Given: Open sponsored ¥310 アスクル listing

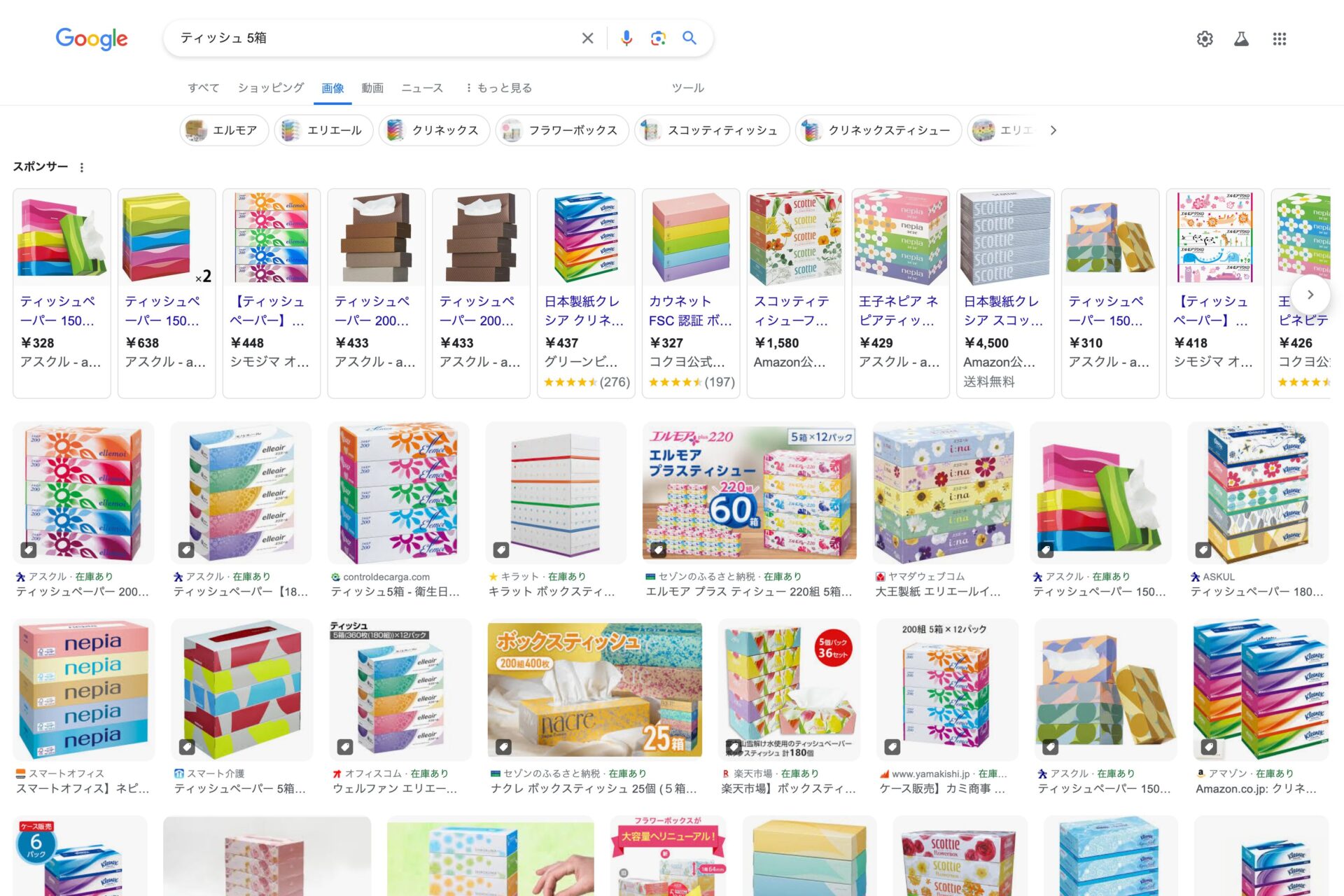Looking at the screenshot, I should click(x=1110, y=293).
